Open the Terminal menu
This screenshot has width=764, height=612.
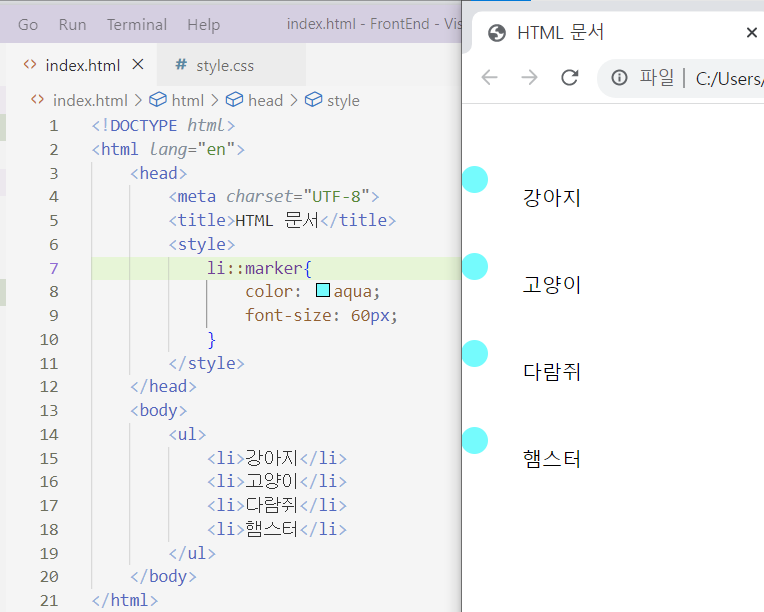(137, 24)
